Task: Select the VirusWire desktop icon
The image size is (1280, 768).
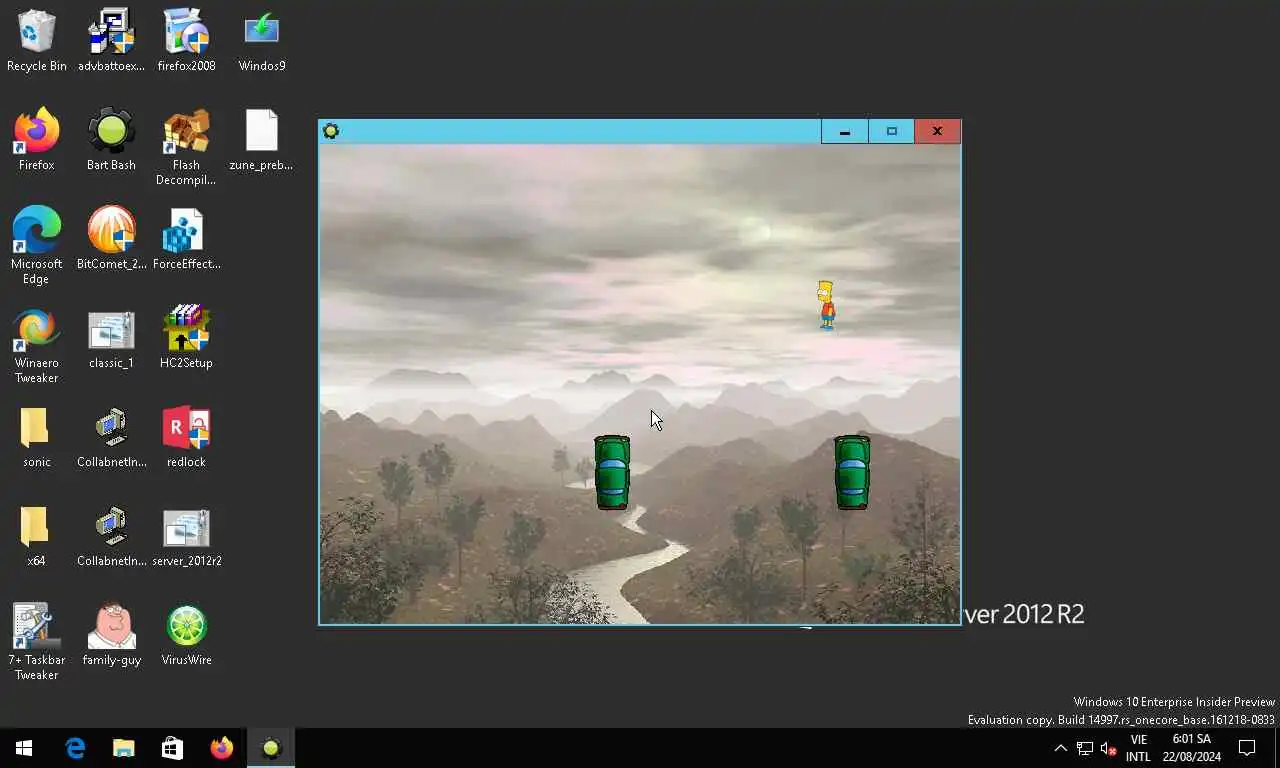Action: [186, 634]
